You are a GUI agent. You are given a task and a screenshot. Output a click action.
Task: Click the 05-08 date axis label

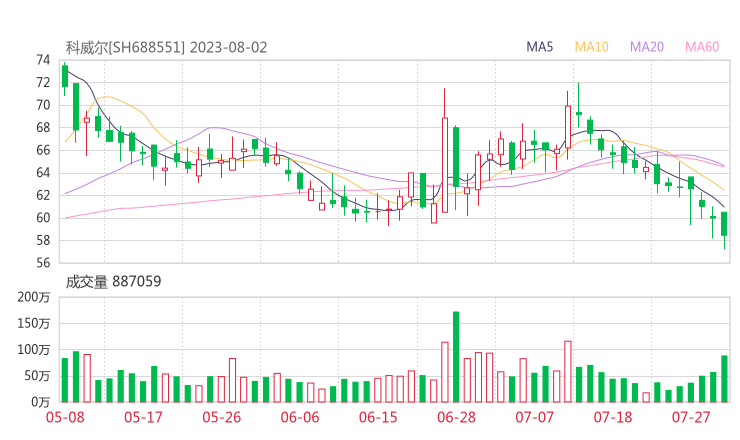[65, 417]
